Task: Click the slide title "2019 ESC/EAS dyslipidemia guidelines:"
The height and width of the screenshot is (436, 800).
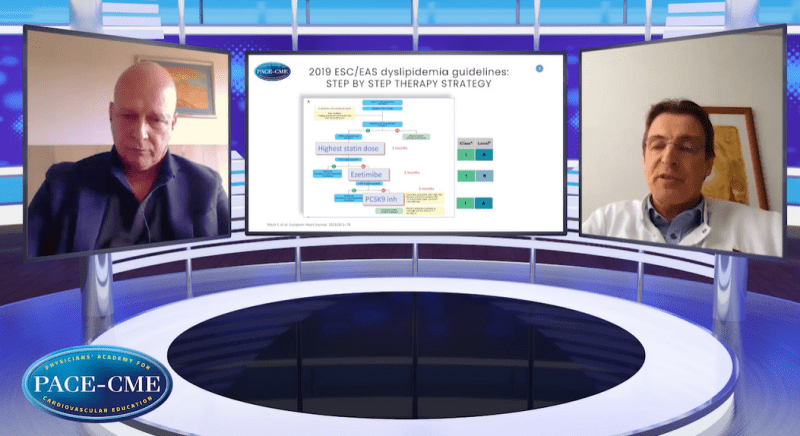Action: click(x=409, y=72)
